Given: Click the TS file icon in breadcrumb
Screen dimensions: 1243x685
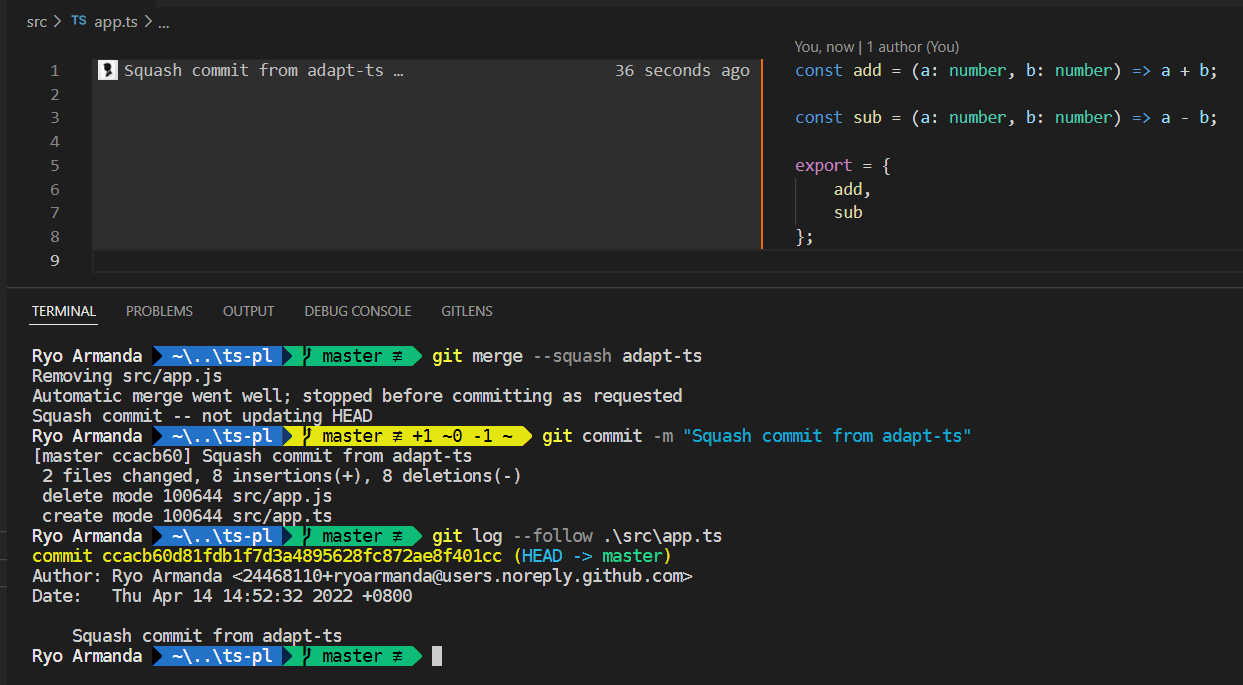Looking at the screenshot, I should [x=79, y=21].
